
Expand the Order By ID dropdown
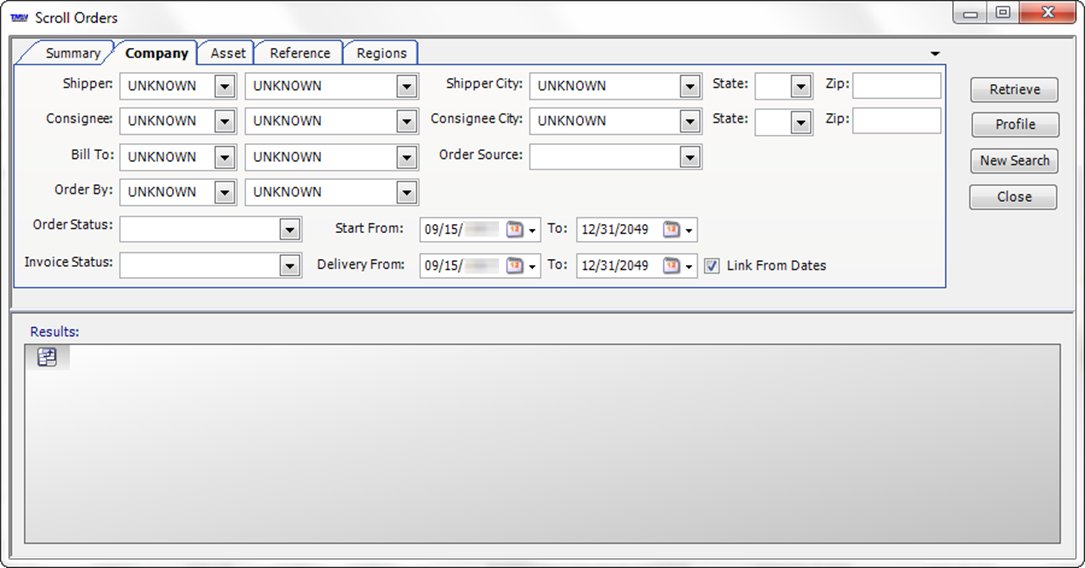[224, 192]
